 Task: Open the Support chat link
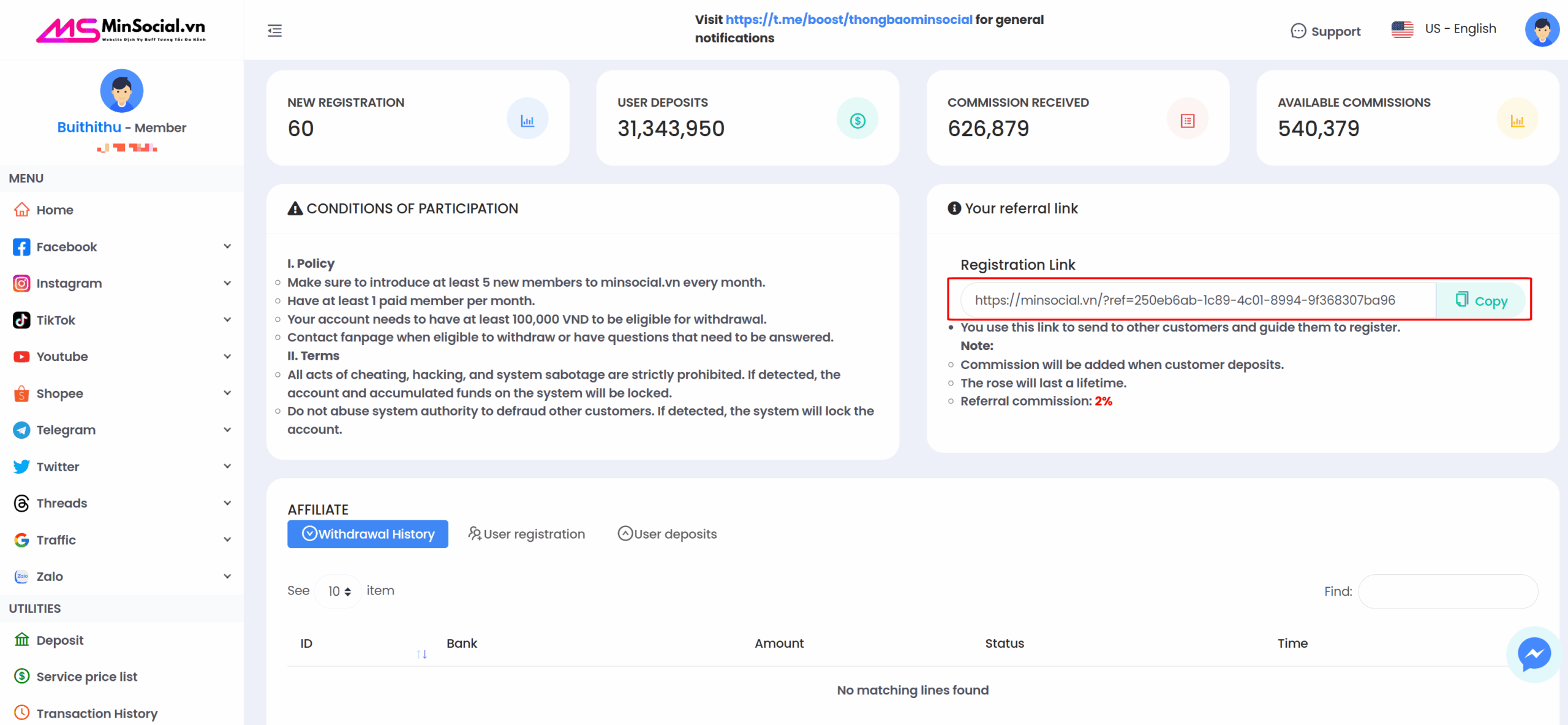(1325, 31)
